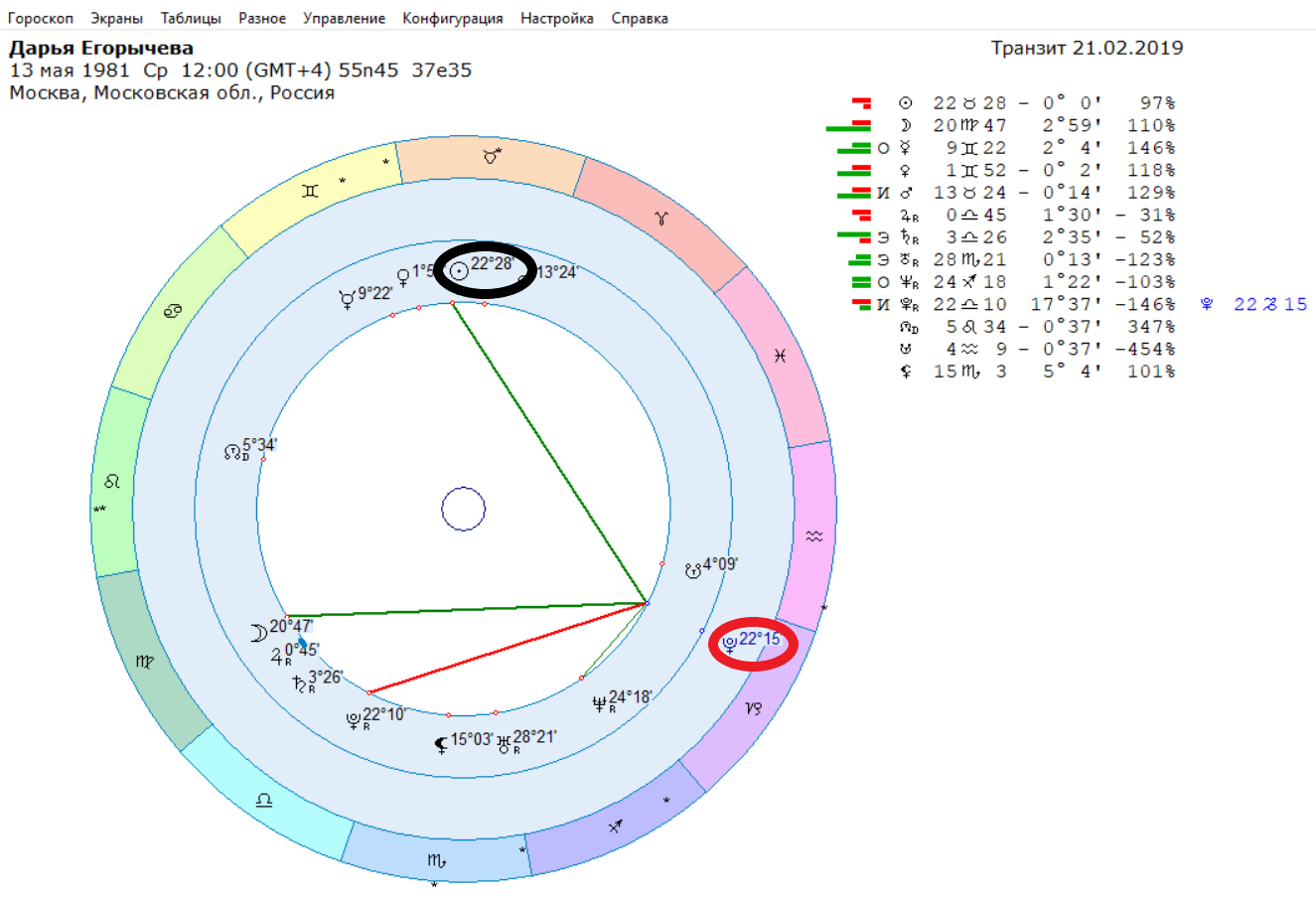Click the small circle at the chart center
Image resolution: width=1316 pixels, height=909 pixels.
[463, 510]
